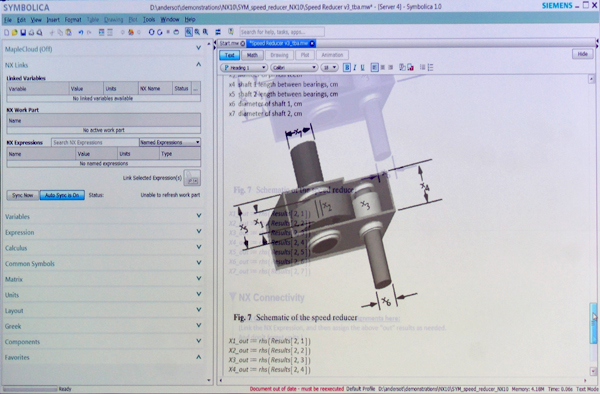Switch to the Start.mw tab
The image size is (600, 394).
point(232,43)
